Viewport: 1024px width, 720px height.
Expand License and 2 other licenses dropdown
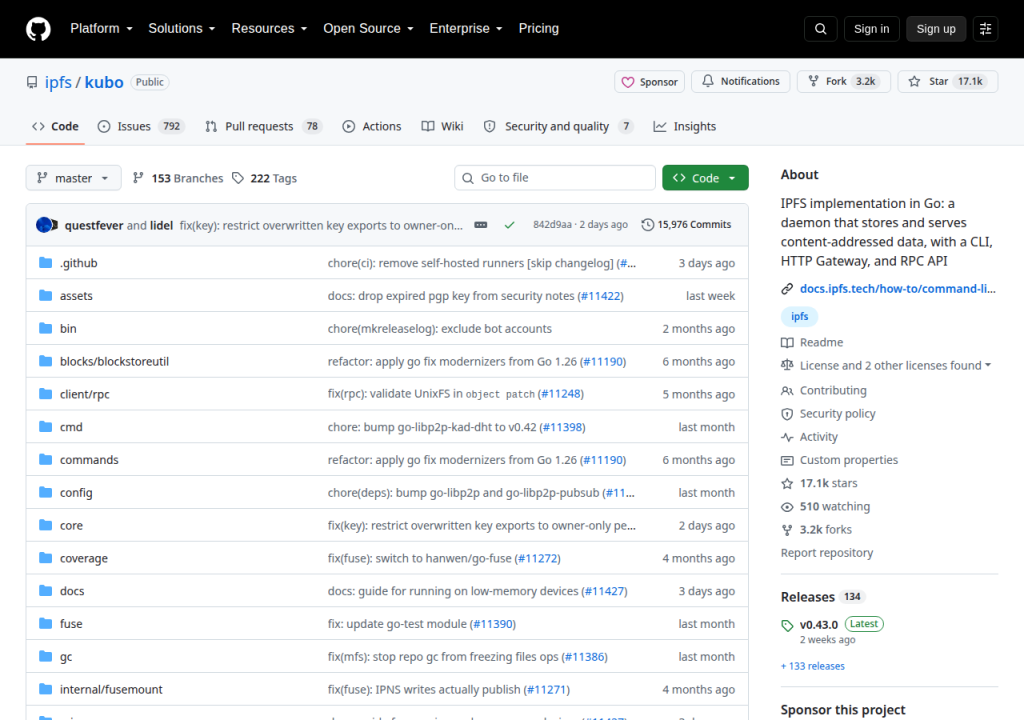coord(886,366)
